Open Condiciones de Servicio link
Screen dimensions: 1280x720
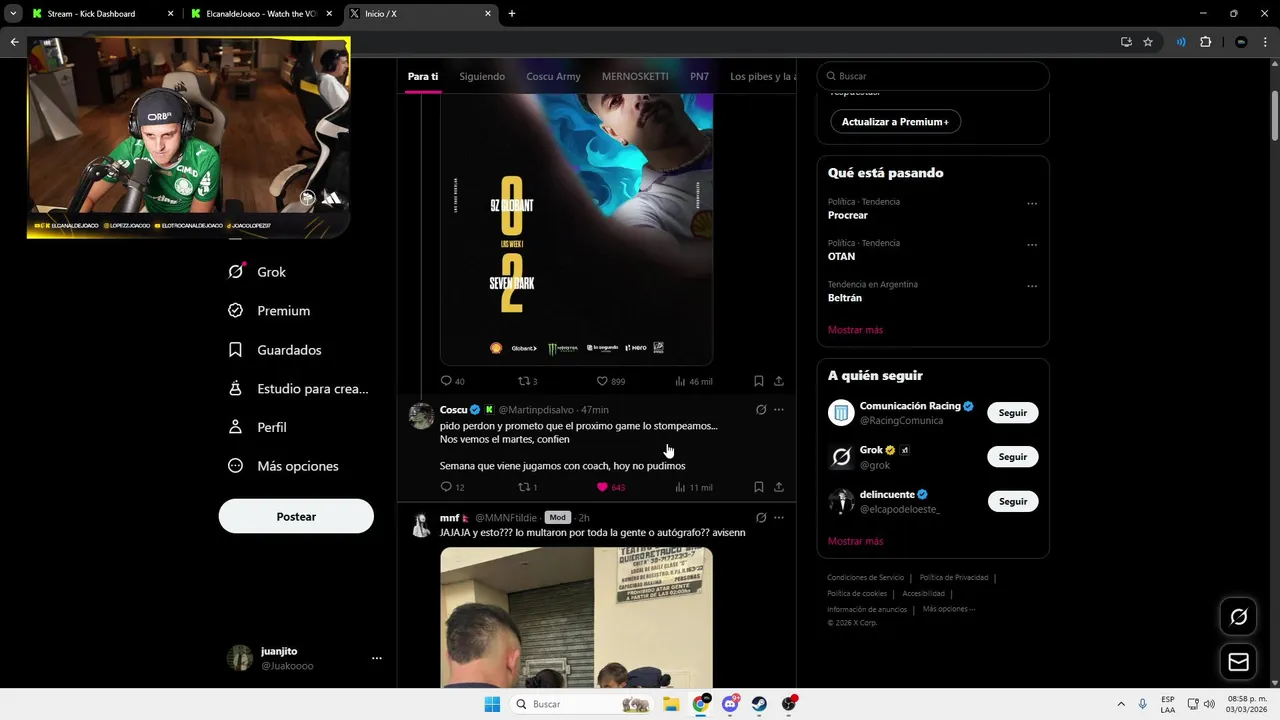[865, 578]
